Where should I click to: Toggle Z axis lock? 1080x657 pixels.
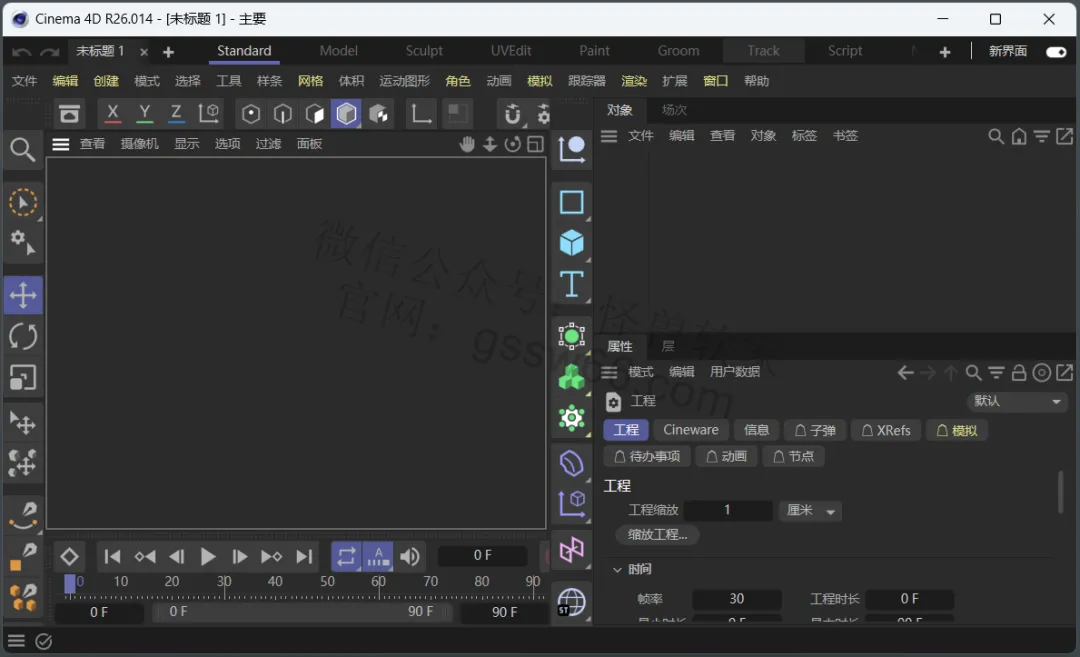(176, 113)
